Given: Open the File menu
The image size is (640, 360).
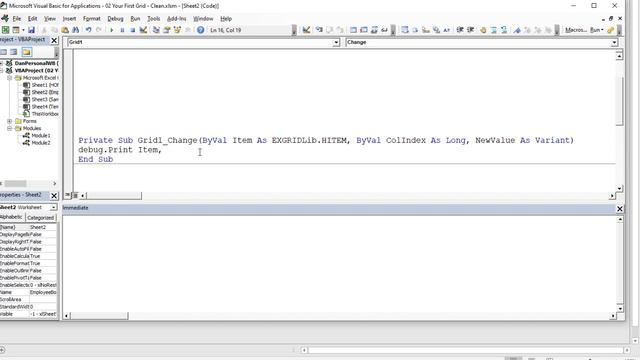Looking at the screenshot, I should click(17, 18).
